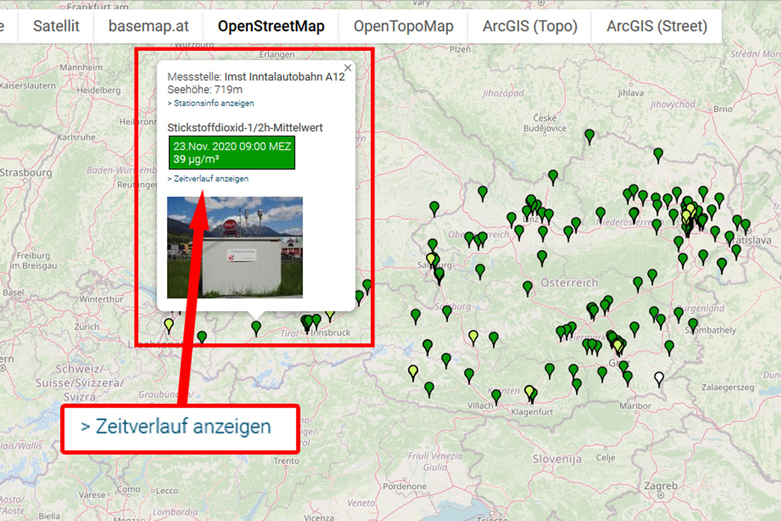Image resolution: width=781 pixels, height=521 pixels.
Task: Select the basemap.at layer tab
Action: pyautogui.click(x=148, y=26)
